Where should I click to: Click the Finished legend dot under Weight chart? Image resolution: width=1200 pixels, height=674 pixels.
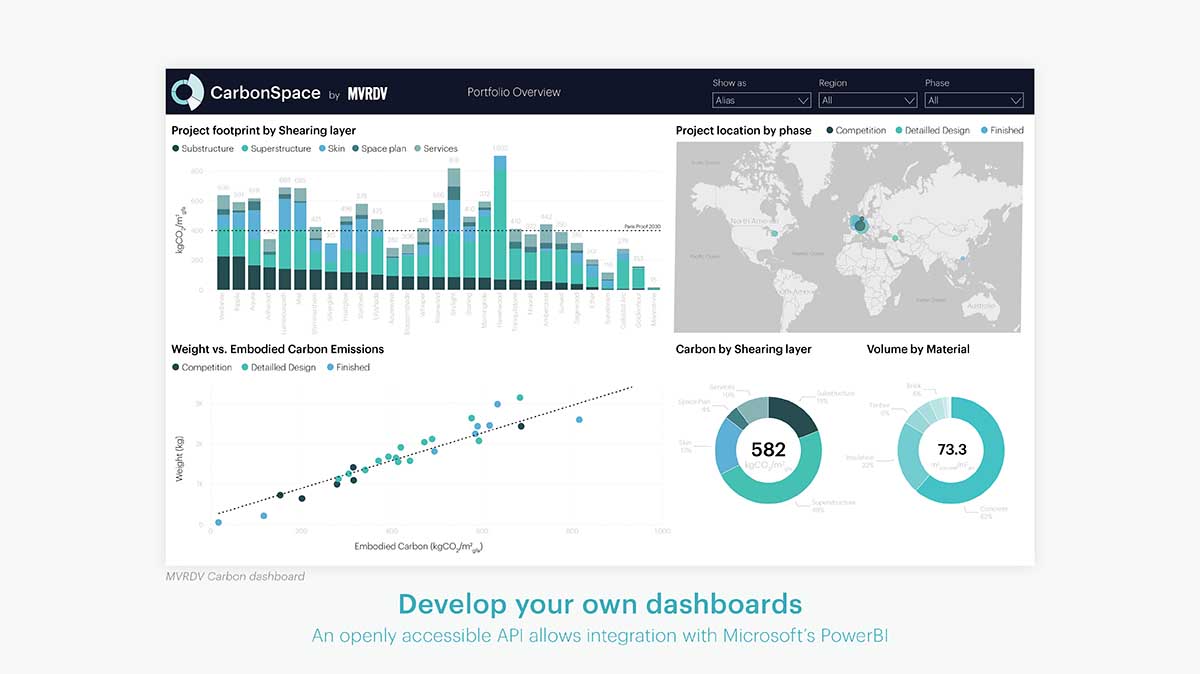330,367
